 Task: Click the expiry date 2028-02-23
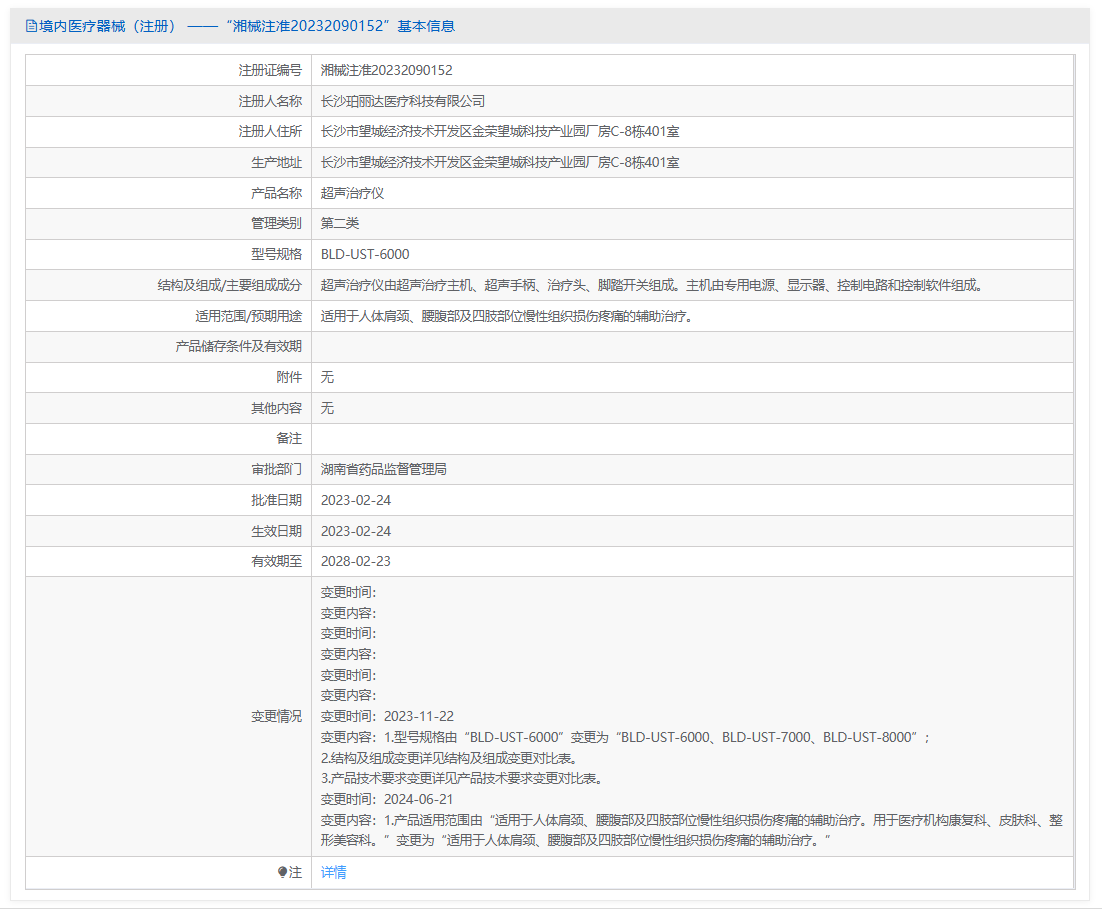[355, 561]
